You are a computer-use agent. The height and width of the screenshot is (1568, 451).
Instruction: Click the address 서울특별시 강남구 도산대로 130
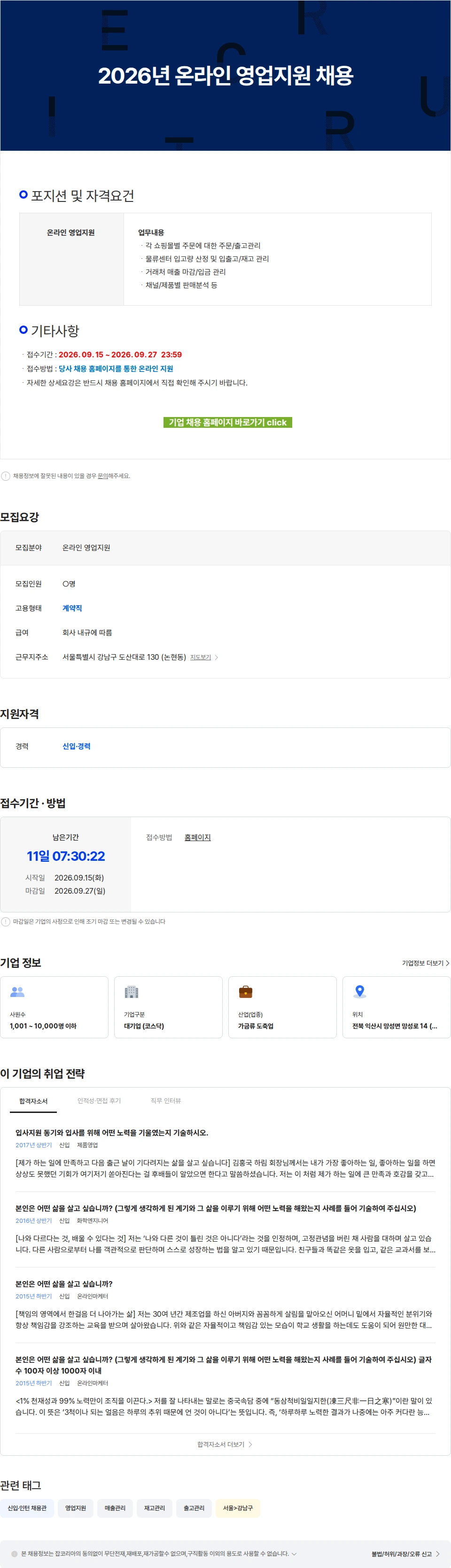[x=124, y=657]
